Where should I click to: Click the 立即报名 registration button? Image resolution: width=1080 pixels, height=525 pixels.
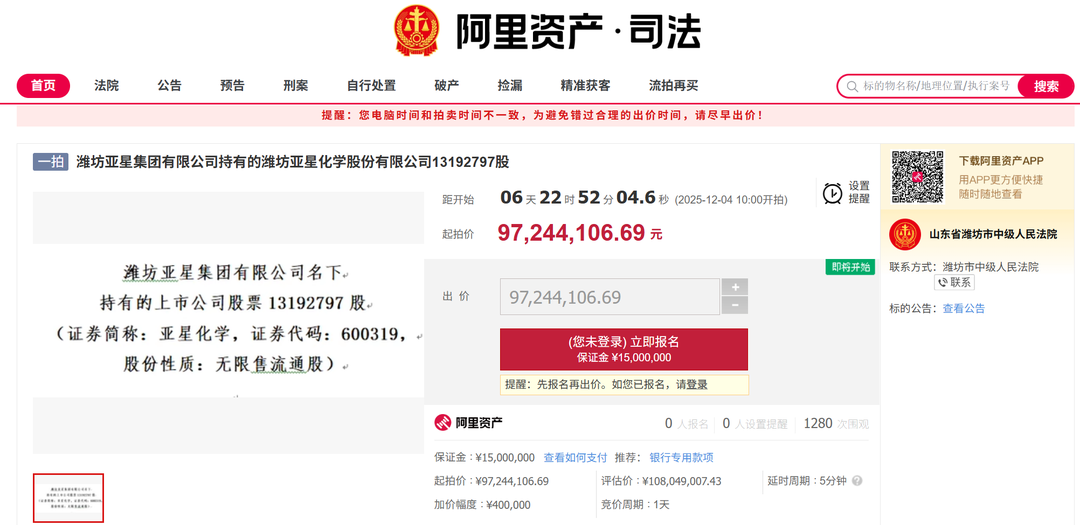point(623,349)
